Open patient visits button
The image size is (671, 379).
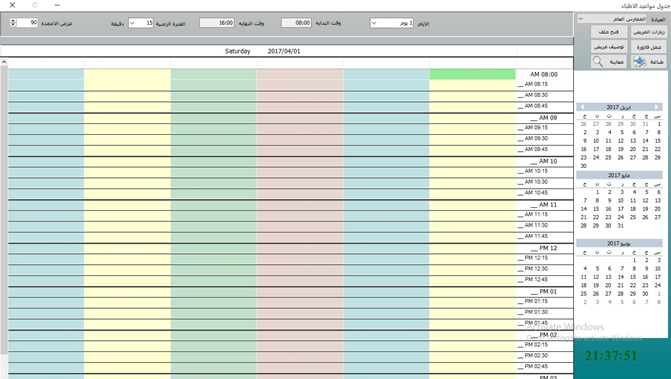click(x=648, y=32)
